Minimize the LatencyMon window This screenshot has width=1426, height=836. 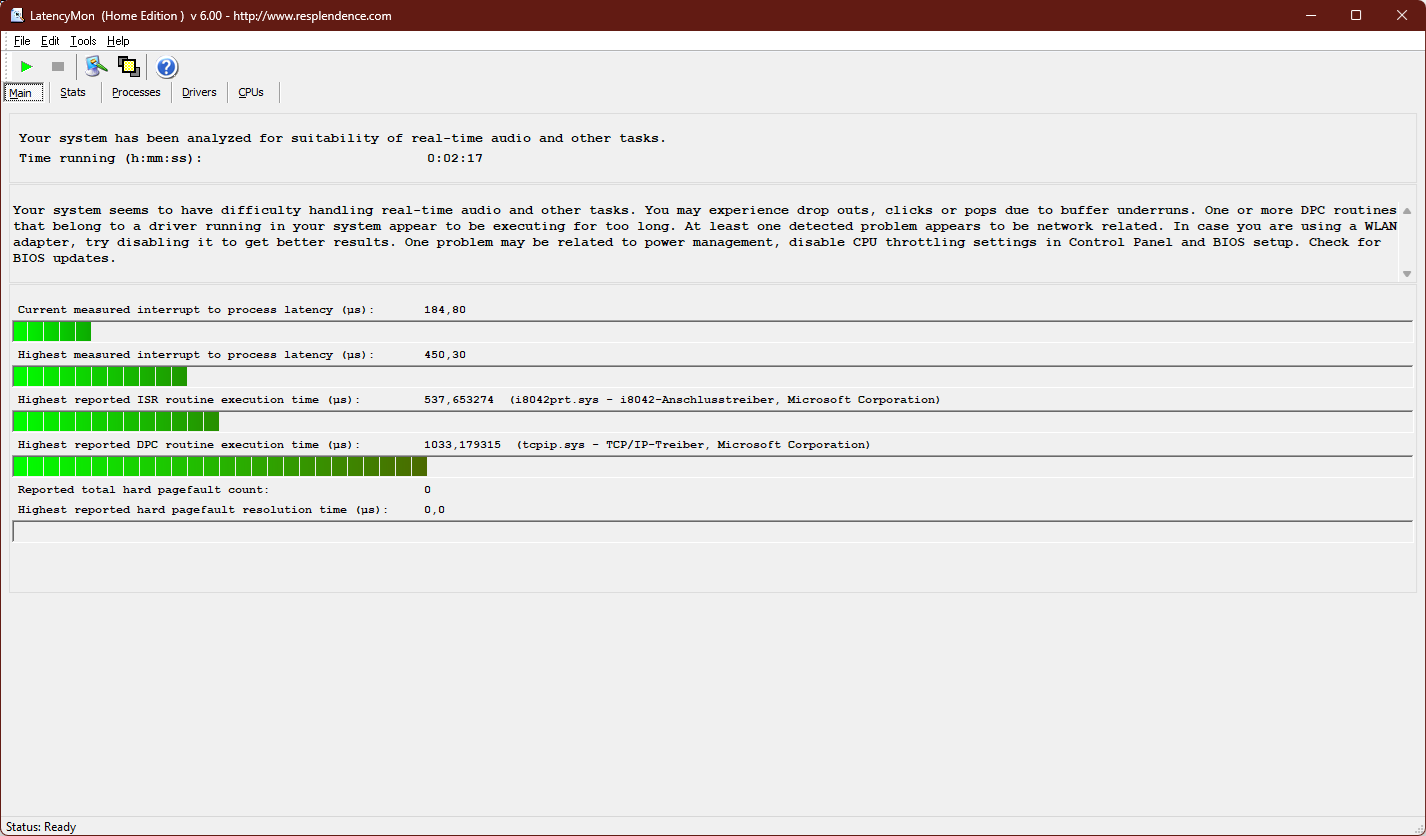tap(1310, 15)
